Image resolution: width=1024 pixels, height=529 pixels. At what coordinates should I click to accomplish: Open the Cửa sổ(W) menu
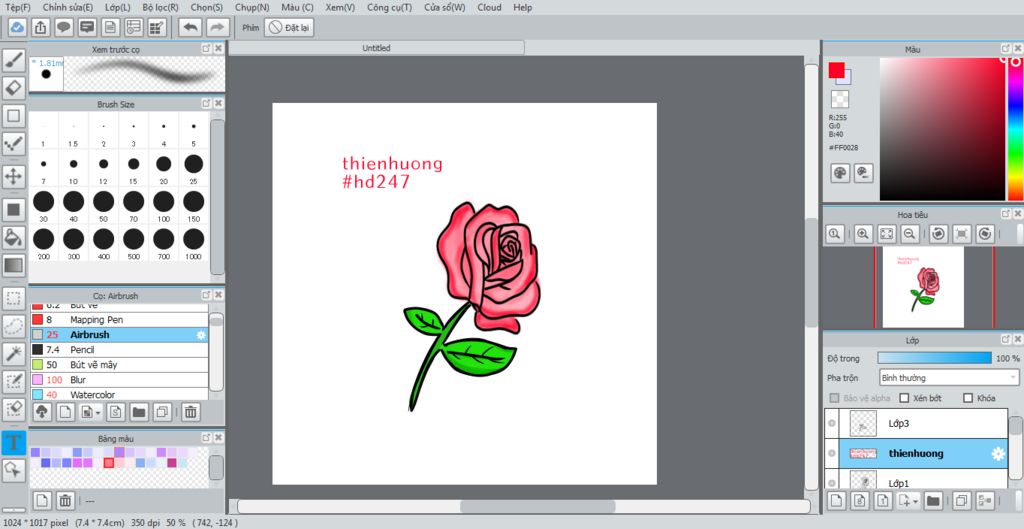pos(445,7)
